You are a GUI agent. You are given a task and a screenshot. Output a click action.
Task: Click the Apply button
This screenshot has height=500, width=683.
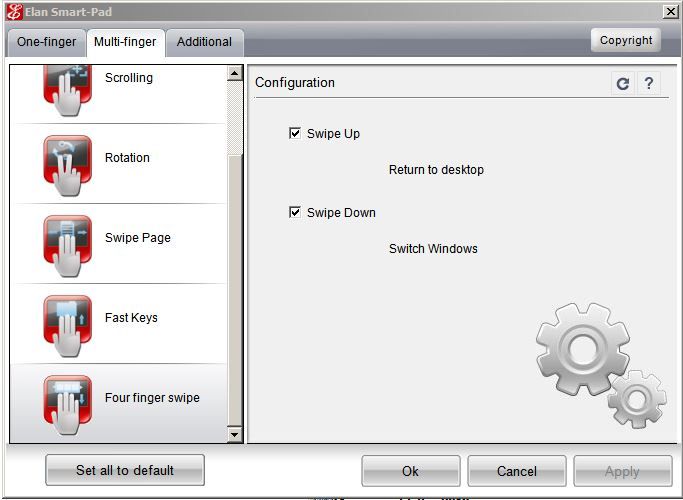coord(622,471)
